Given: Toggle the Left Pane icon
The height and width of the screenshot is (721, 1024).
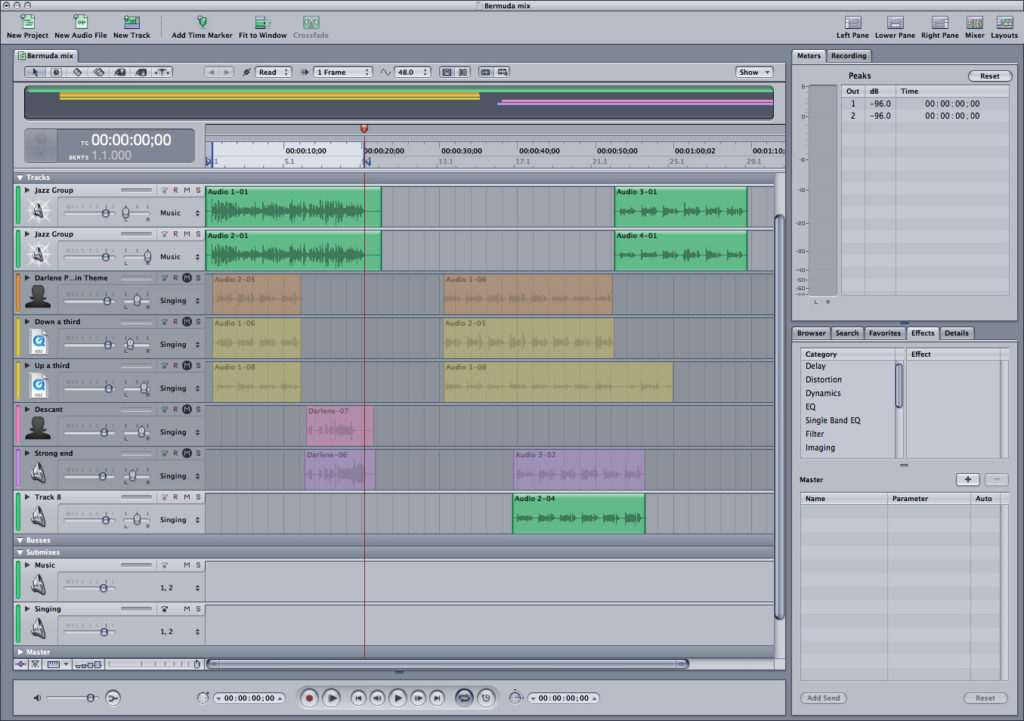Looking at the screenshot, I should click(x=852, y=22).
